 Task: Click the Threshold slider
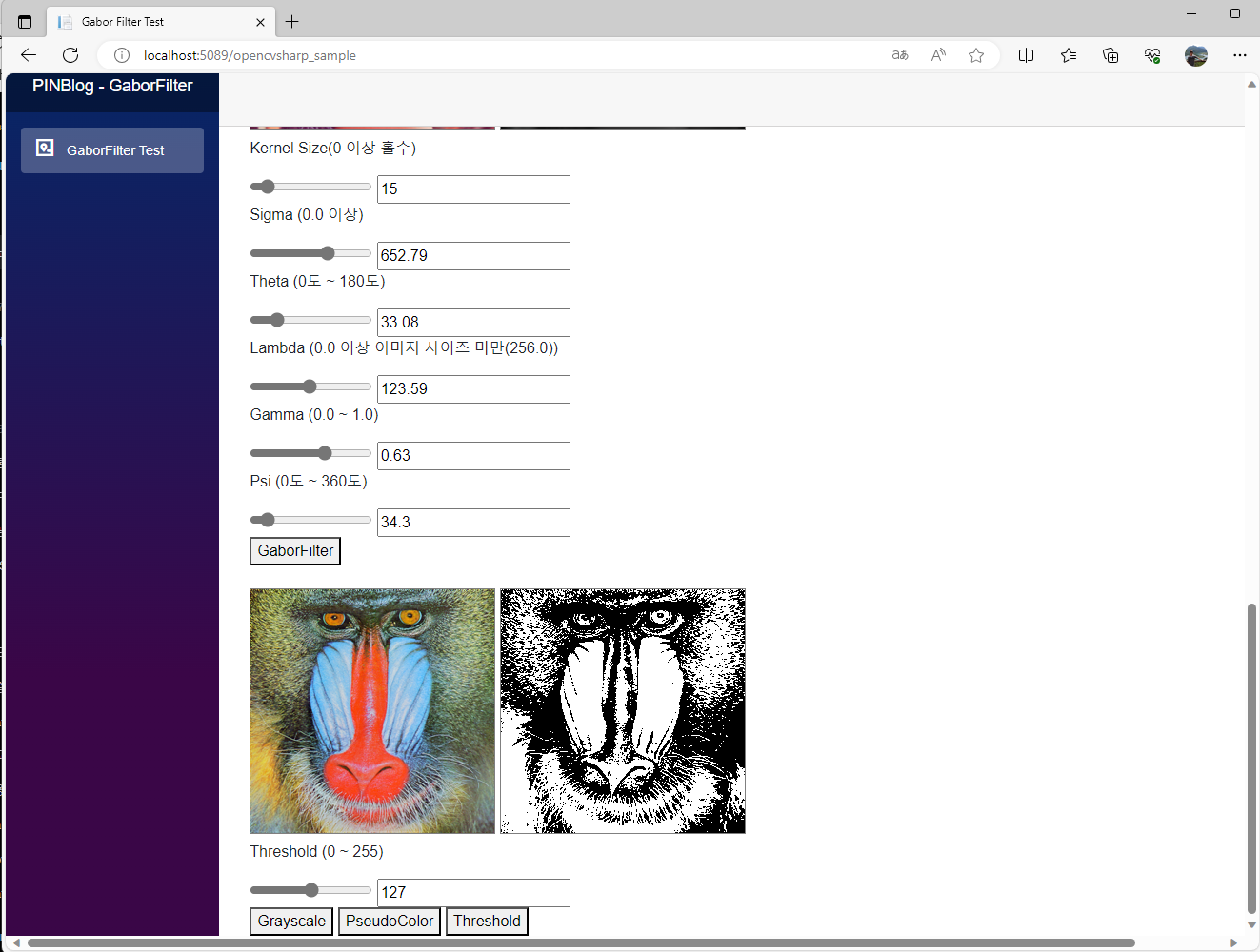tap(310, 889)
